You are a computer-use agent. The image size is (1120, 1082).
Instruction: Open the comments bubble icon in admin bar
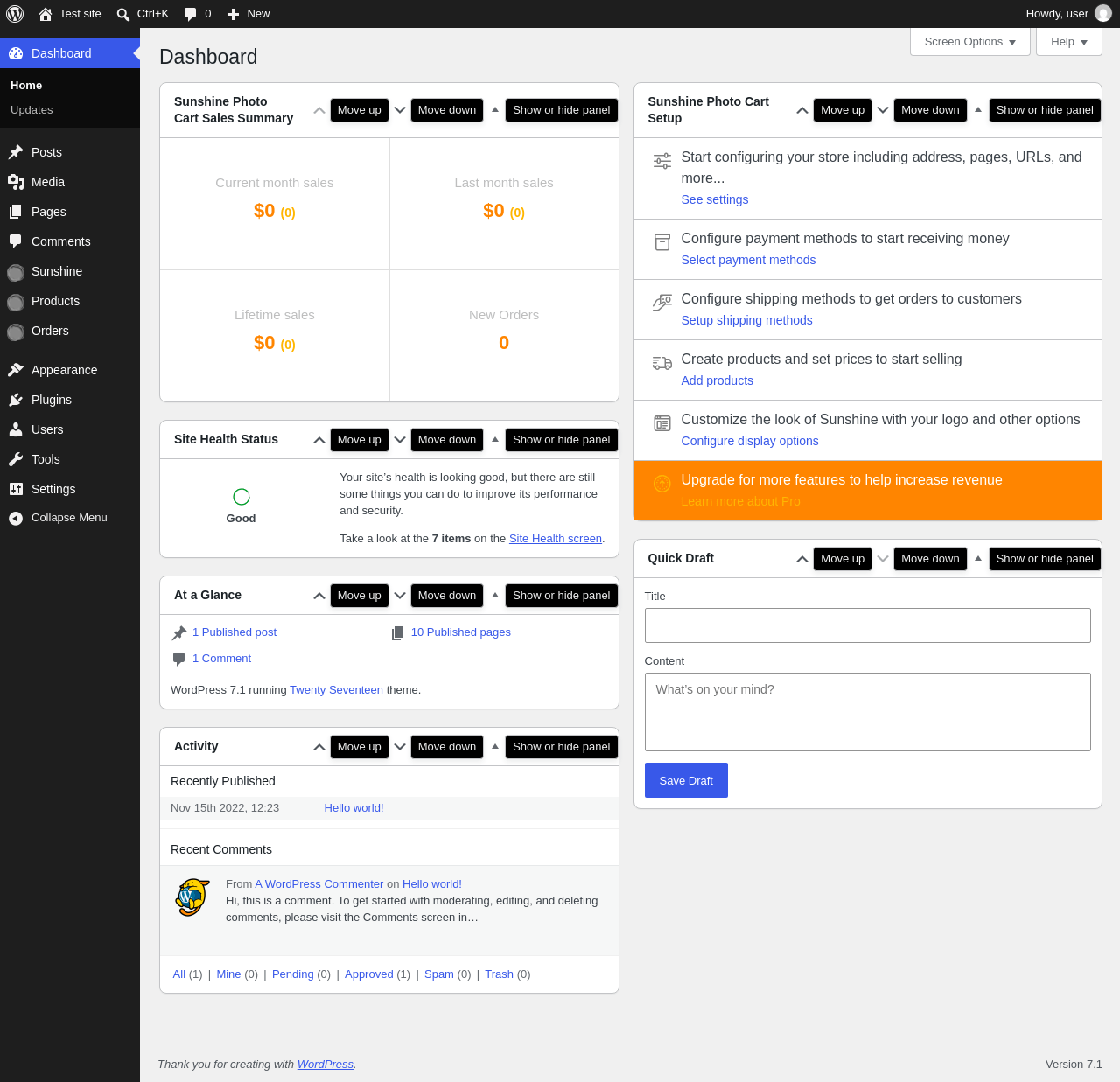190,14
